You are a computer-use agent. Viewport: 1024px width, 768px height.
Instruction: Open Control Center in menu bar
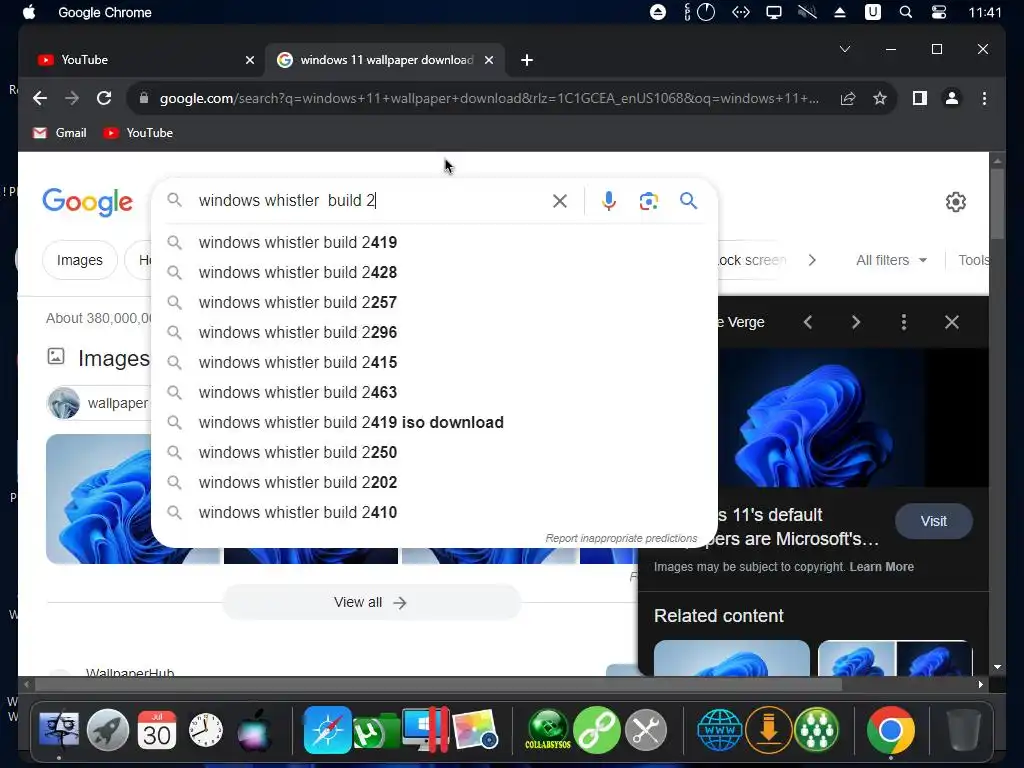tap(939, 12)
